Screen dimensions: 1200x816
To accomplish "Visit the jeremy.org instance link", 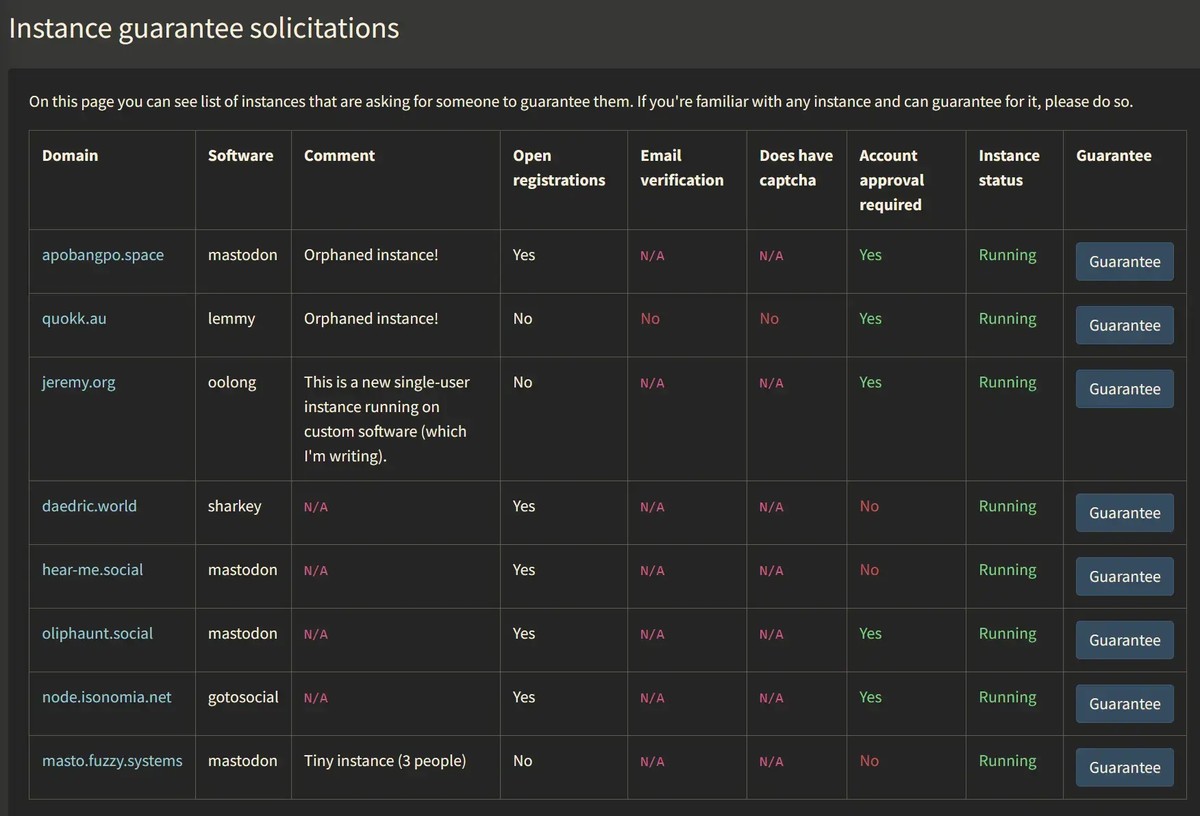I will click(78, 382).
